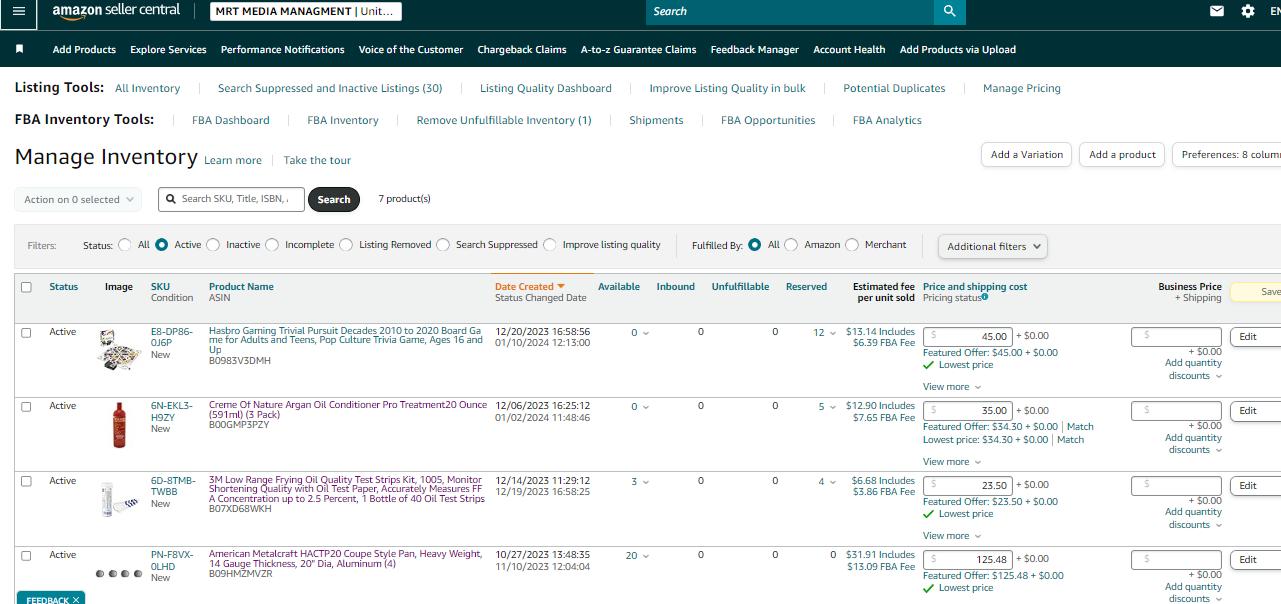Image resolution: width=1281 pixels, height=604 pixels.
Task: Check the American Metalcraft row checkbox
Action: pos(26,555)
